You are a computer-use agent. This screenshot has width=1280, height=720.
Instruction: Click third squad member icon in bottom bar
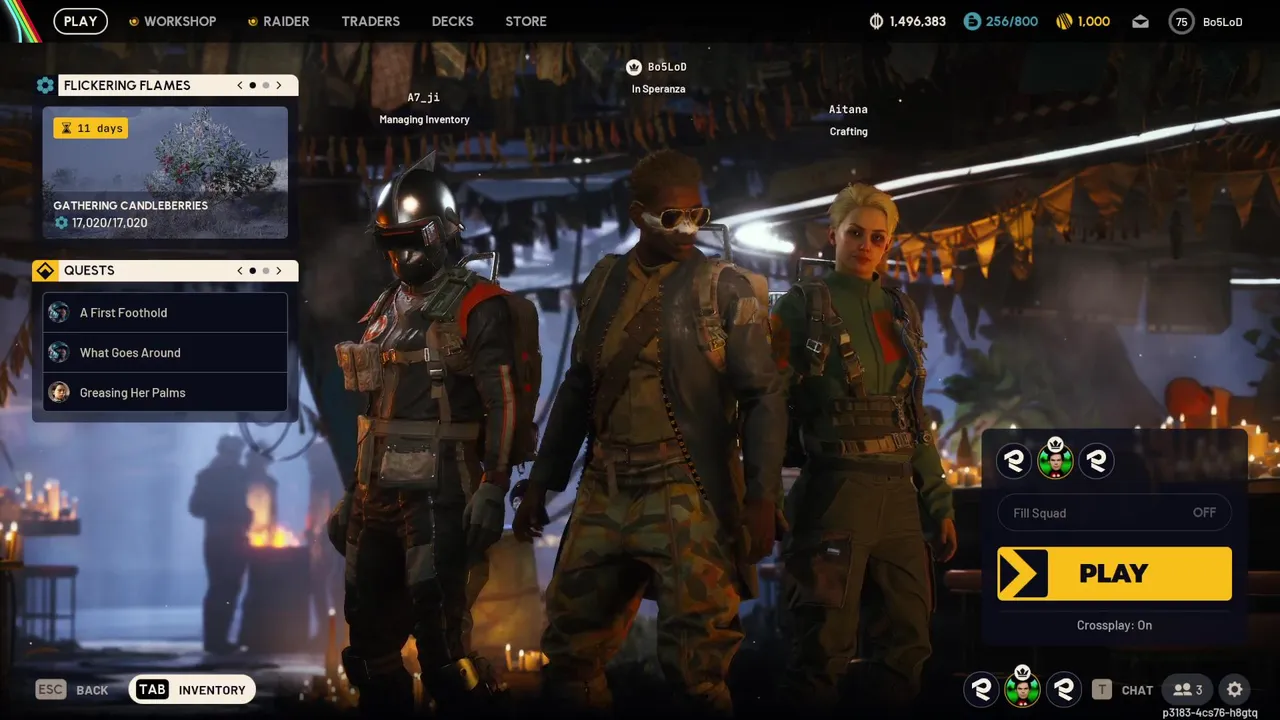click(x=1063, y=689)
